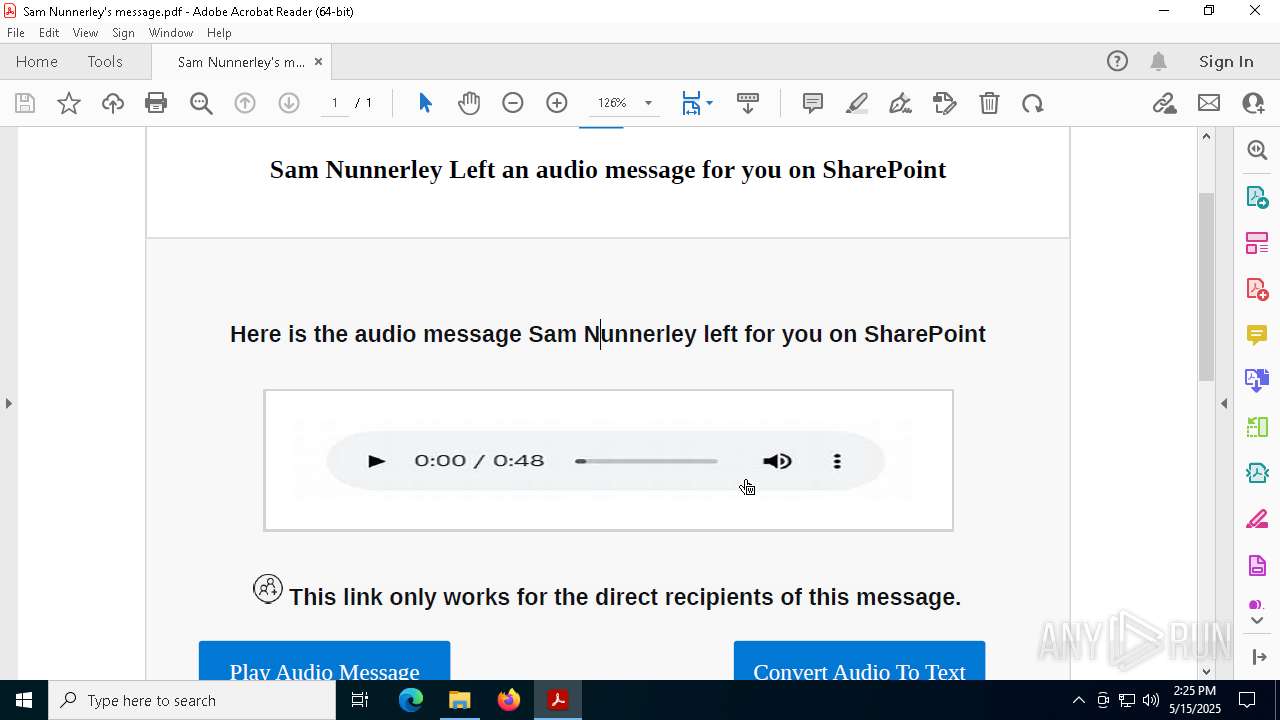Click the page number input field
1280x720 pixels.
click(335, 103)
